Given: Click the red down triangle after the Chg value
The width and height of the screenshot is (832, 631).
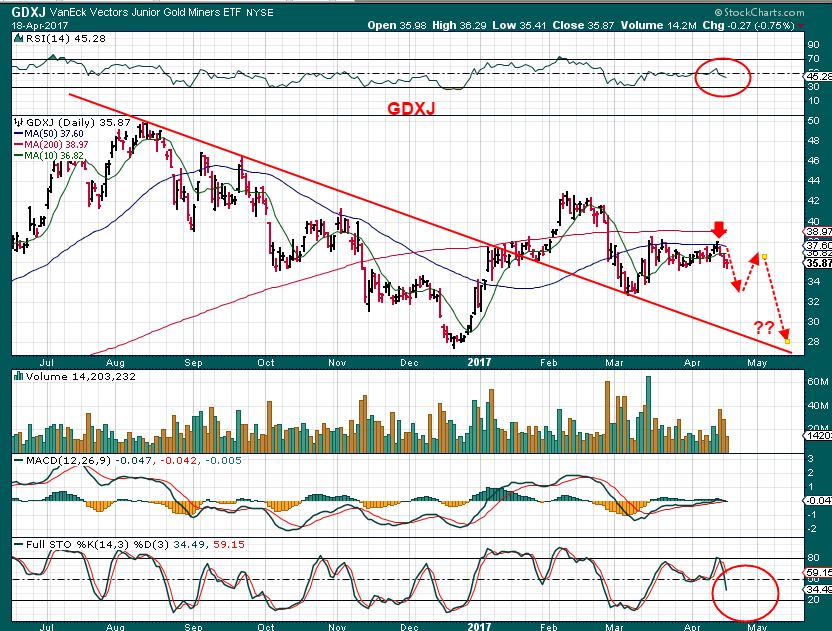Looking at the screenshot, I should [x=801, y=25].
